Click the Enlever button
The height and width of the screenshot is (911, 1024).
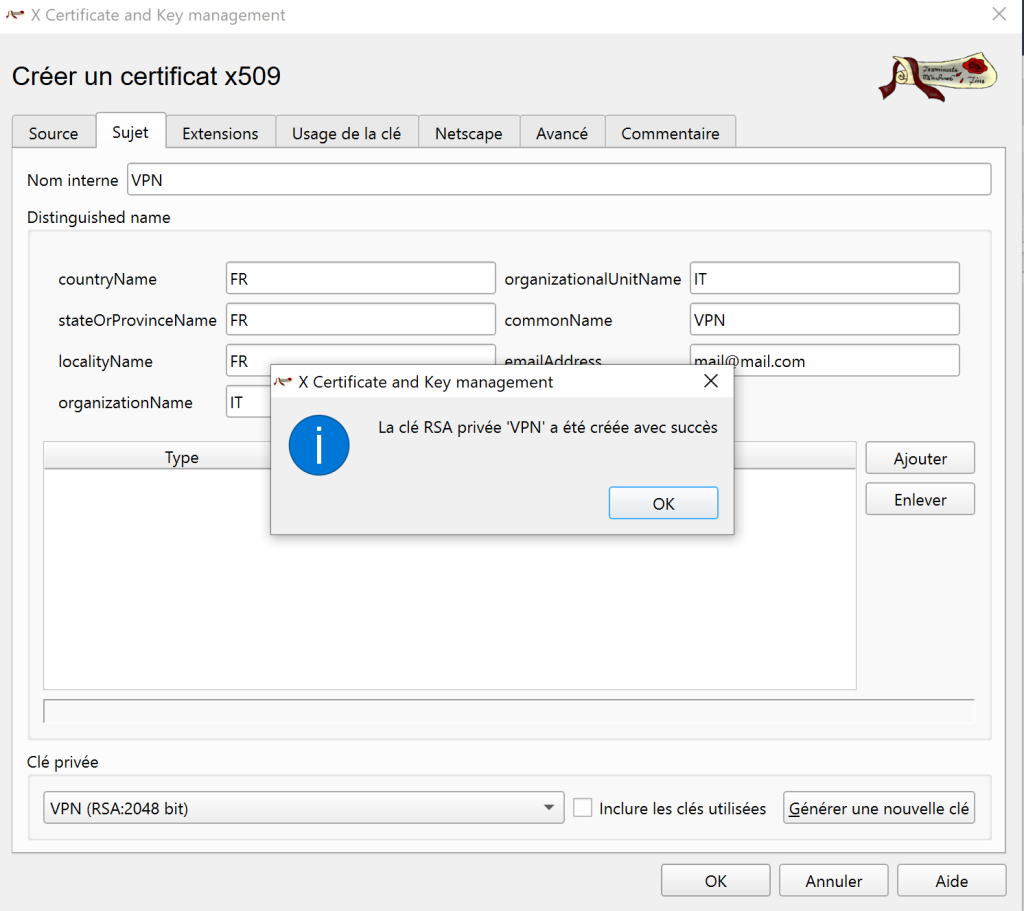click(x=919, y=499)
